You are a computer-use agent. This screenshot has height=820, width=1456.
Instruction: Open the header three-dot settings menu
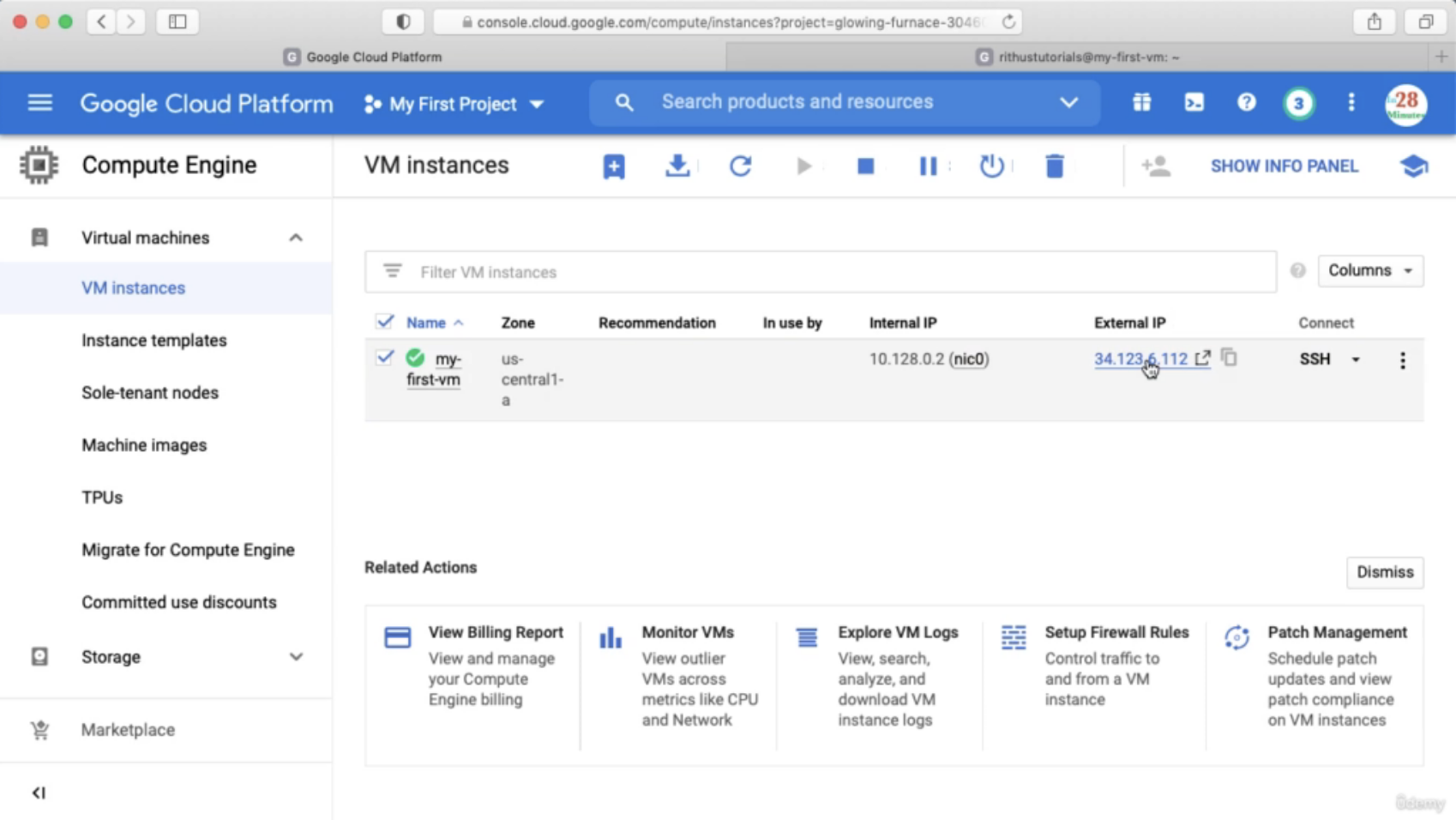click(x=1351, y=103)
